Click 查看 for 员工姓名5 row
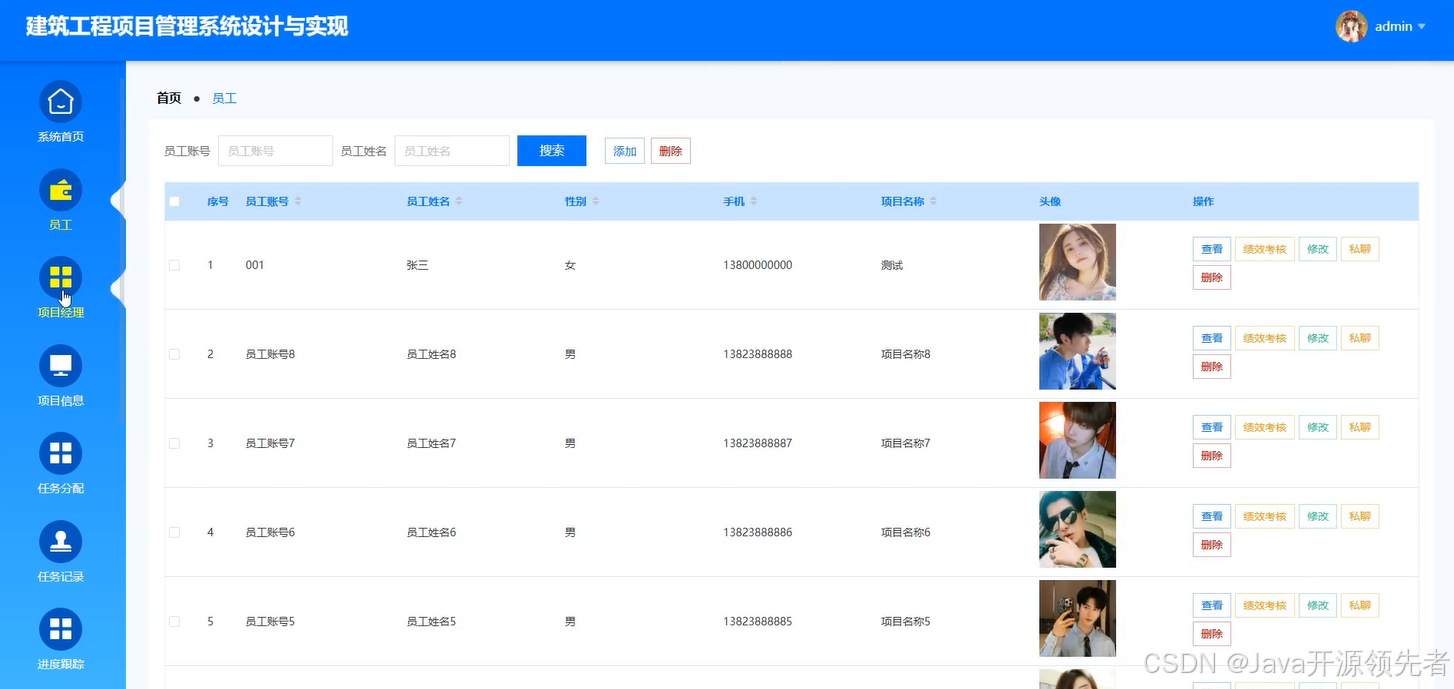The image size is (1454, 689). click(x=1212, y=605)
